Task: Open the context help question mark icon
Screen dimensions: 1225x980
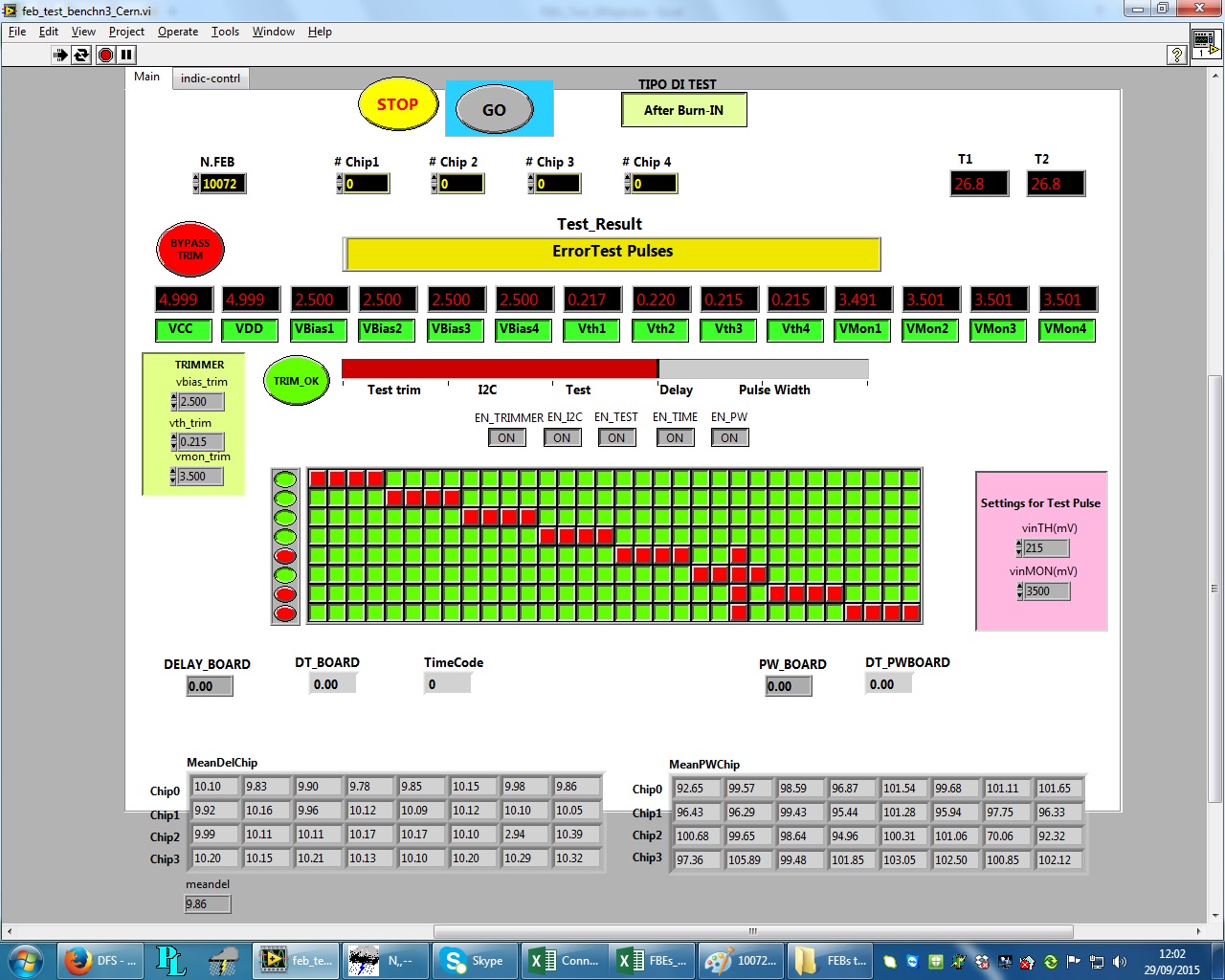Action: [x=1177, y=55]
